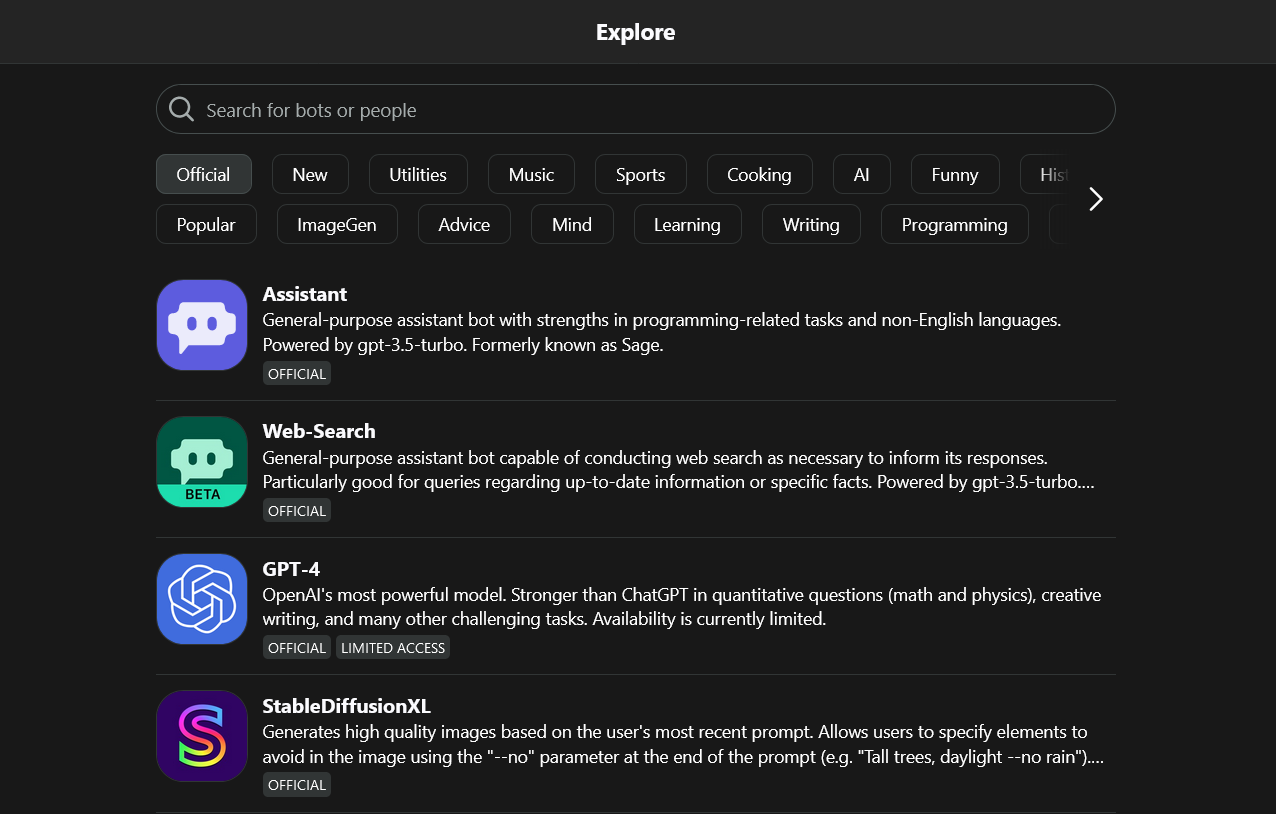Click the Assistant description about gpt-3.5-turbo
The height and width of the screenshot is (814, 1276).
pos(662,333)
